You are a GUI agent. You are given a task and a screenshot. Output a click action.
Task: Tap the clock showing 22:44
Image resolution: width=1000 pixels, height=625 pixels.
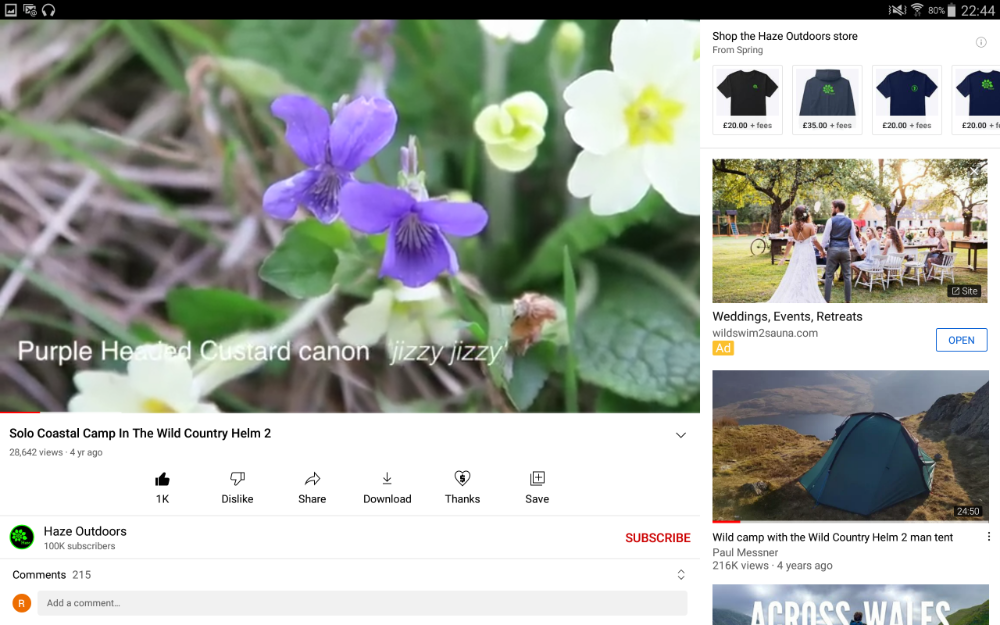tap(978, 10)
